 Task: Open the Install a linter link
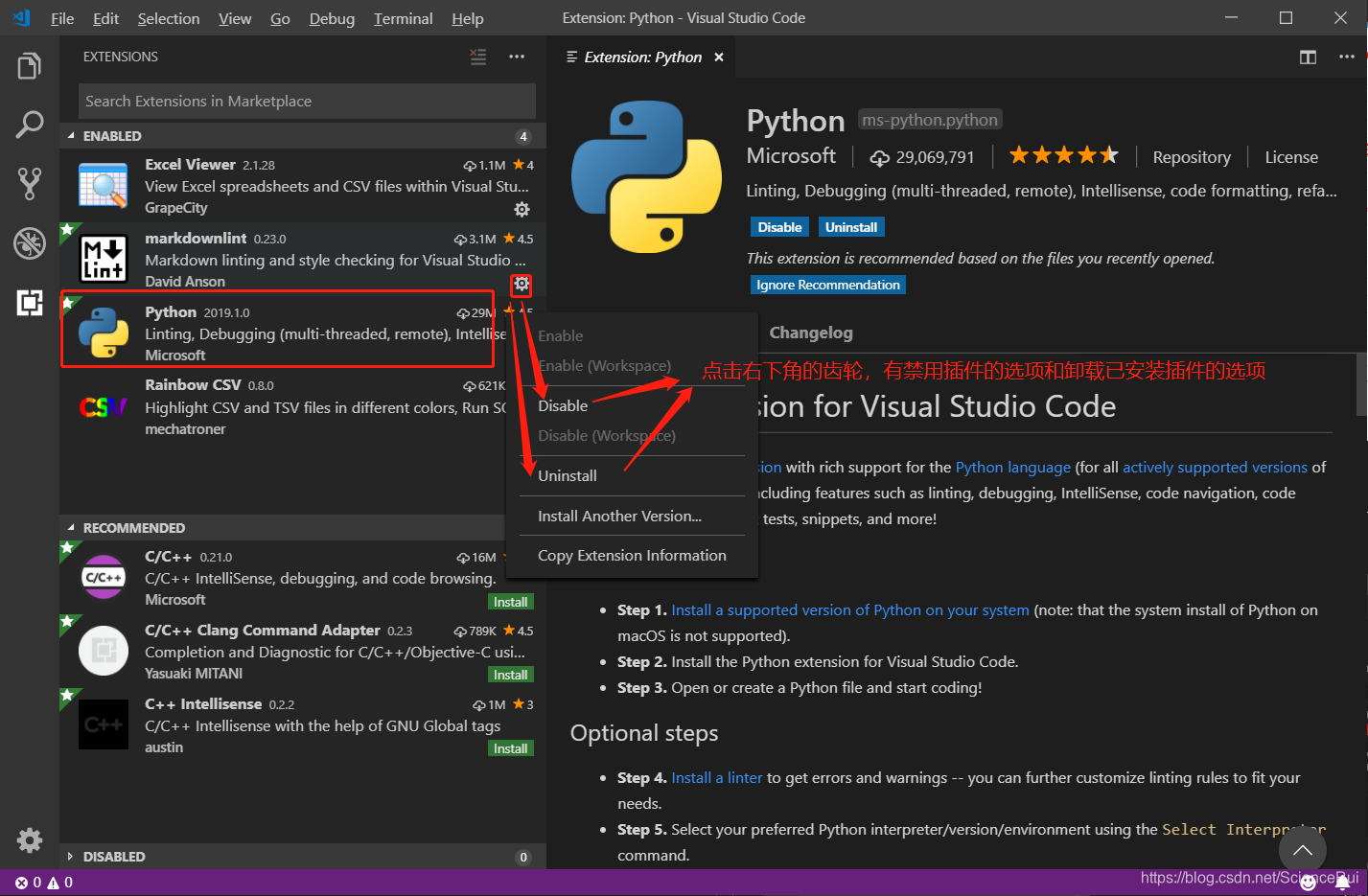[x=717, y=778]
